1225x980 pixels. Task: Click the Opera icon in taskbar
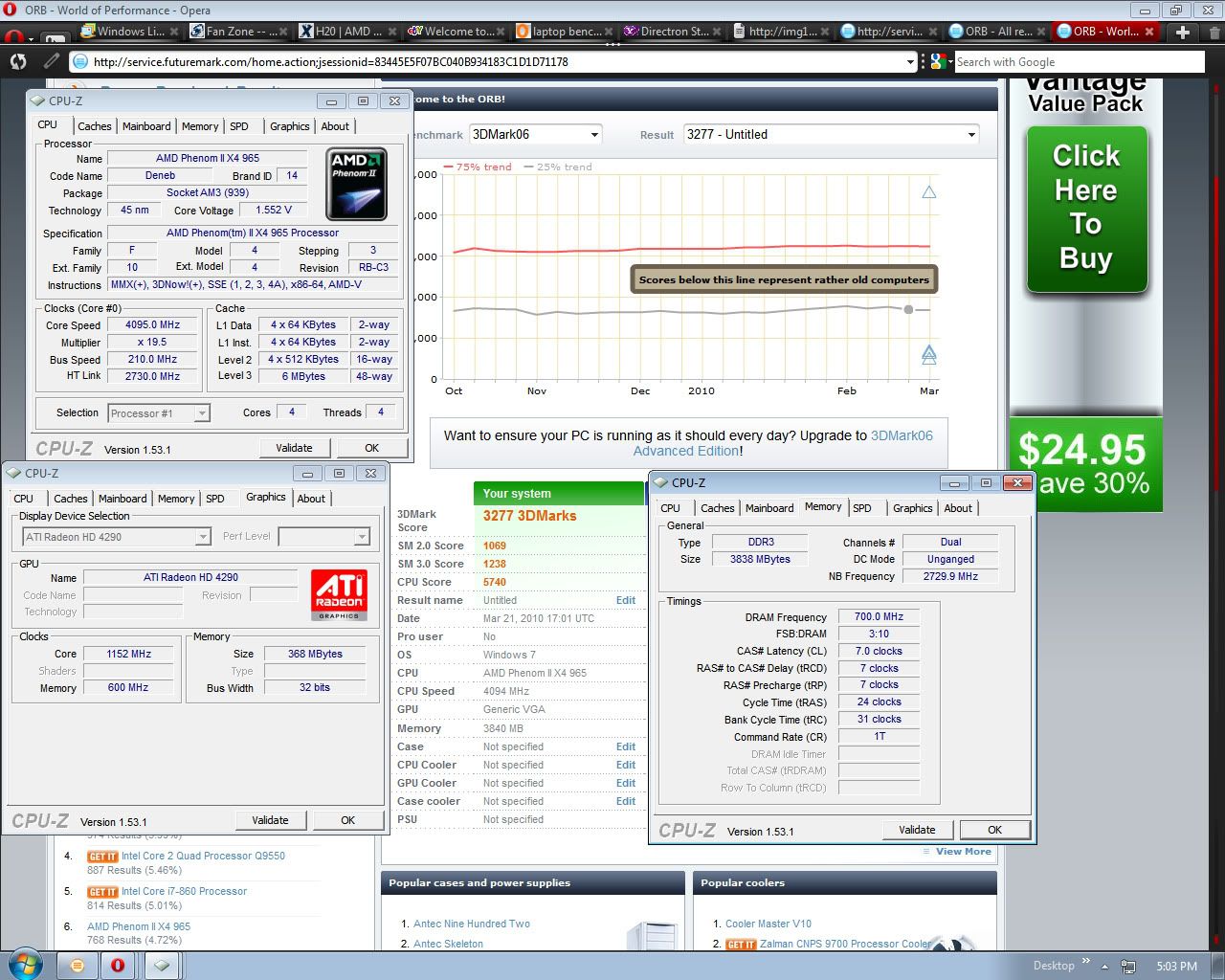pyautogui.click(x=118, y=965)
